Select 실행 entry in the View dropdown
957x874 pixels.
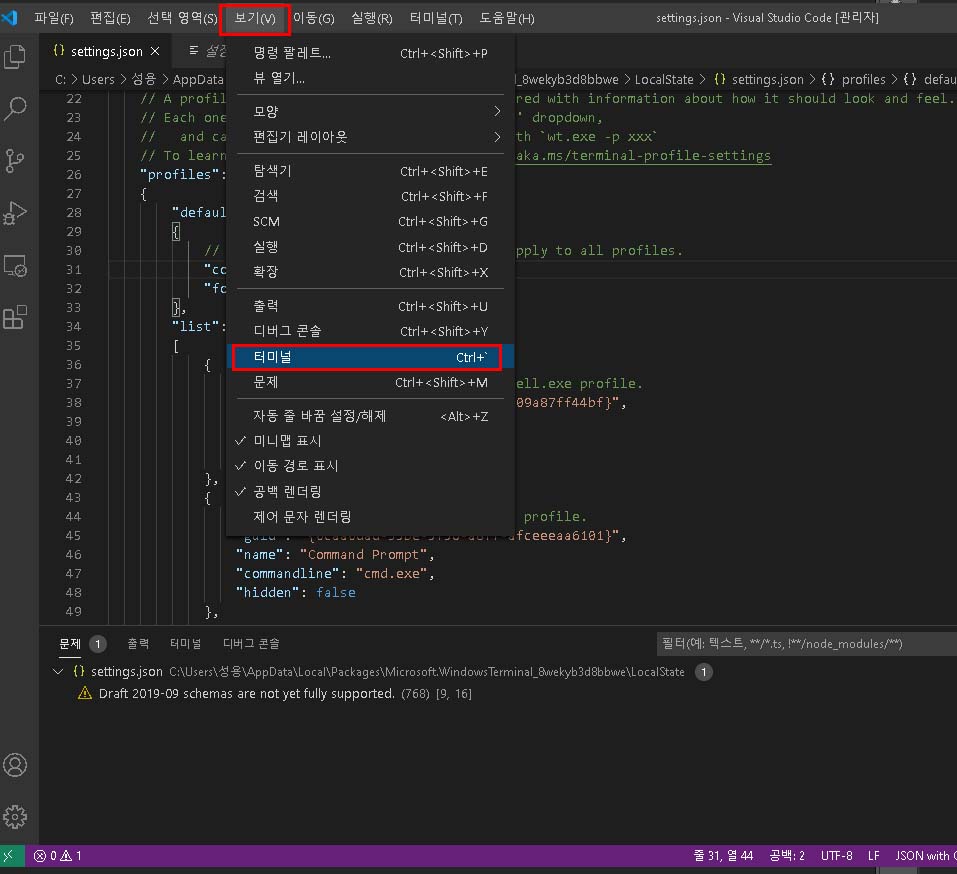(370, 247)
